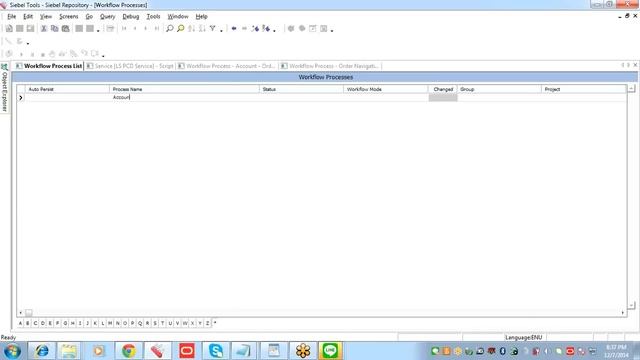Click the blue Go Back arrow icon
The width and height of the screenshot is (640, 360).
pos(234,29)
